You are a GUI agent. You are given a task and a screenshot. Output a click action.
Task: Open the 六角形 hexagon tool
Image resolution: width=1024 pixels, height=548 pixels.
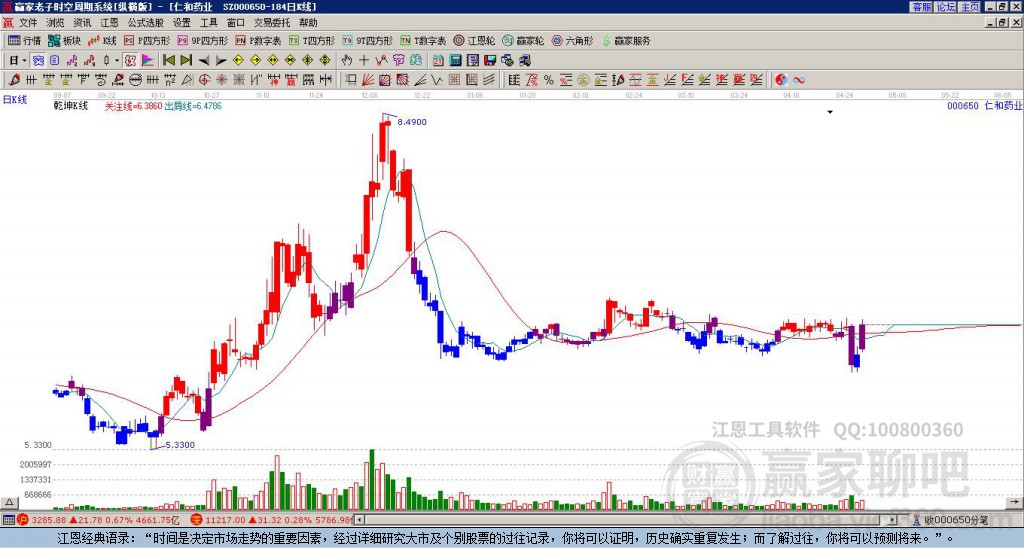click(x=572, y=41)
